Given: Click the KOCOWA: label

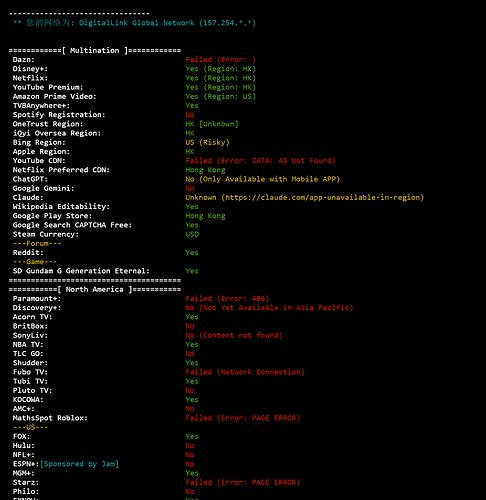Looking at the screenshot, I should [28, 400].
